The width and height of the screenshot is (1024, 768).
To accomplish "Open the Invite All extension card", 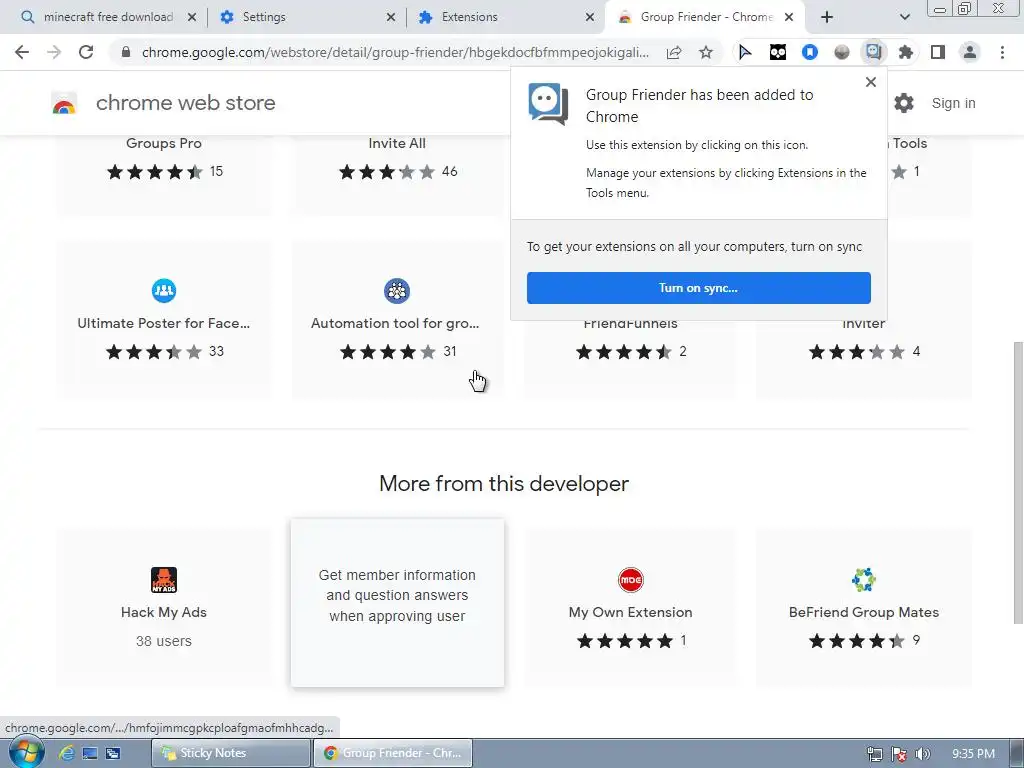I will click(x=397, y=175).
